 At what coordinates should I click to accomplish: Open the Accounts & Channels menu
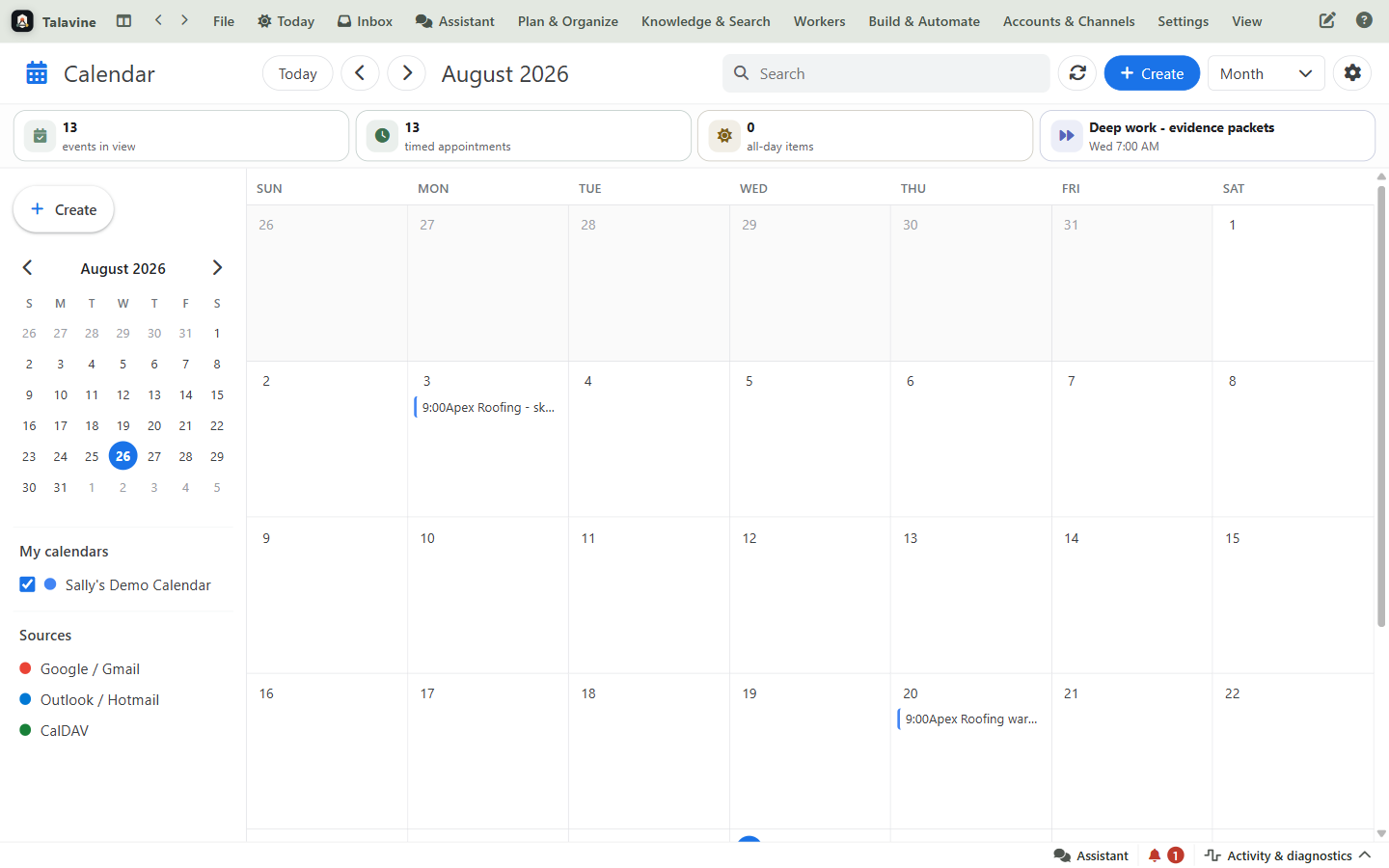[x=1069, y=21]
